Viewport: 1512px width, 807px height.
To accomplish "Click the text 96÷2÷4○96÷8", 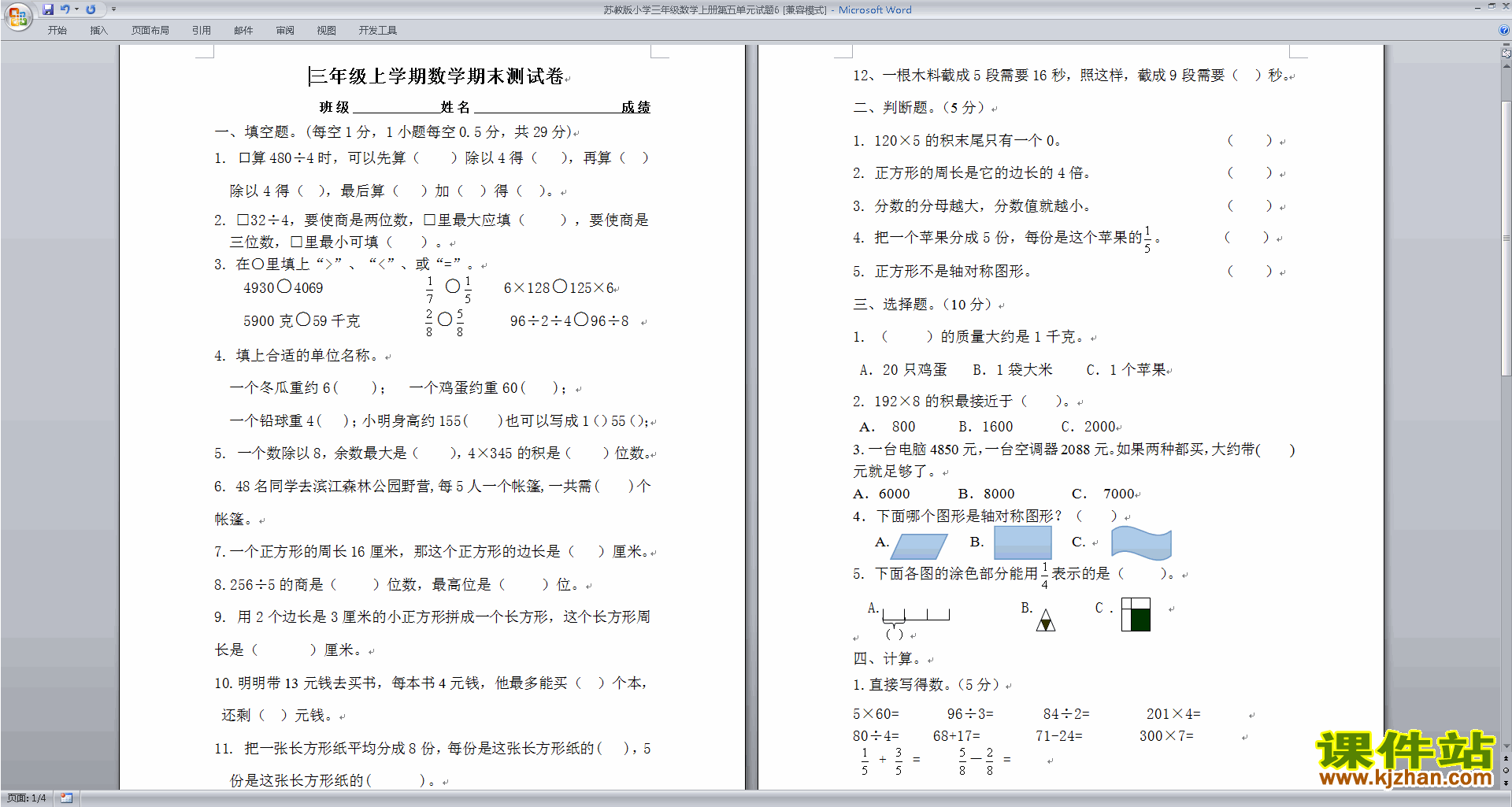I will point(569,321).
